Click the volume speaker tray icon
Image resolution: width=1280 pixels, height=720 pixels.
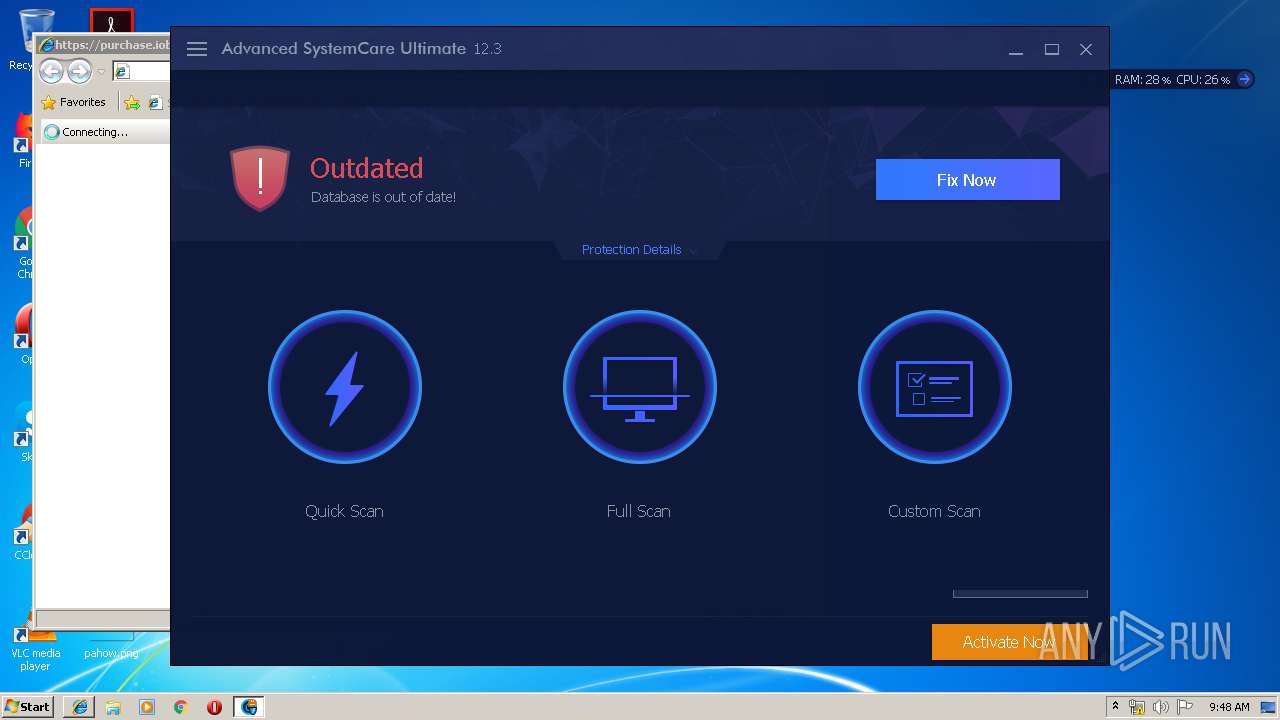pyautogui.click(x=1160, y=707)
